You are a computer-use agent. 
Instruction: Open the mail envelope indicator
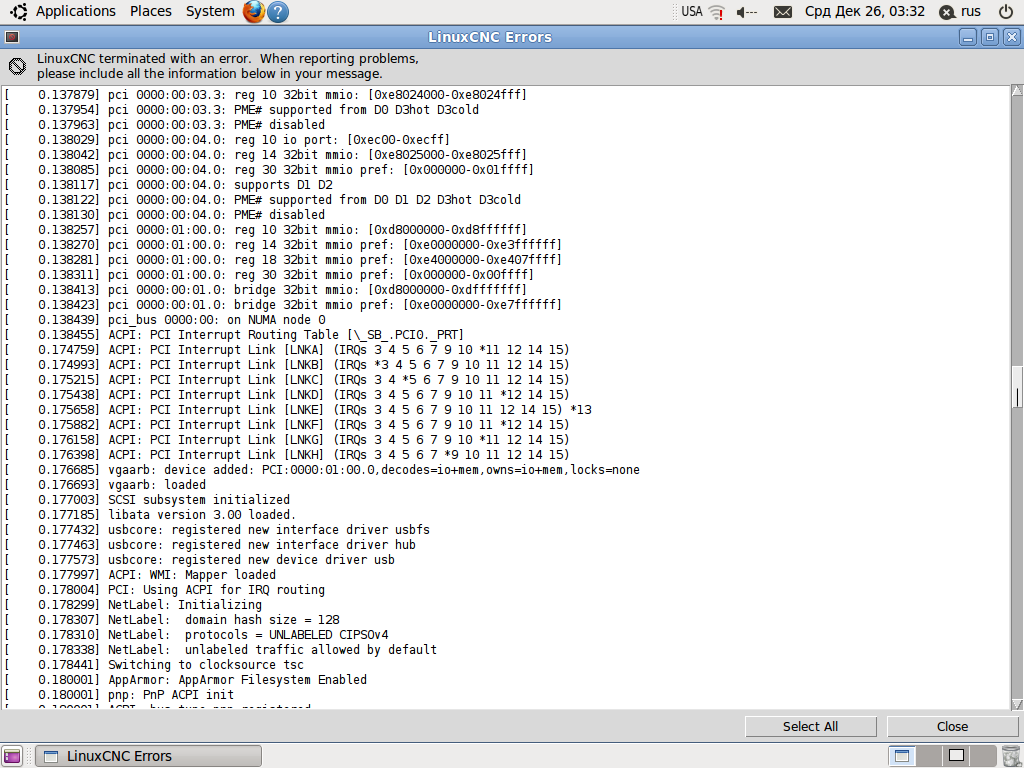pyautogui.click(x=782, y=12)
